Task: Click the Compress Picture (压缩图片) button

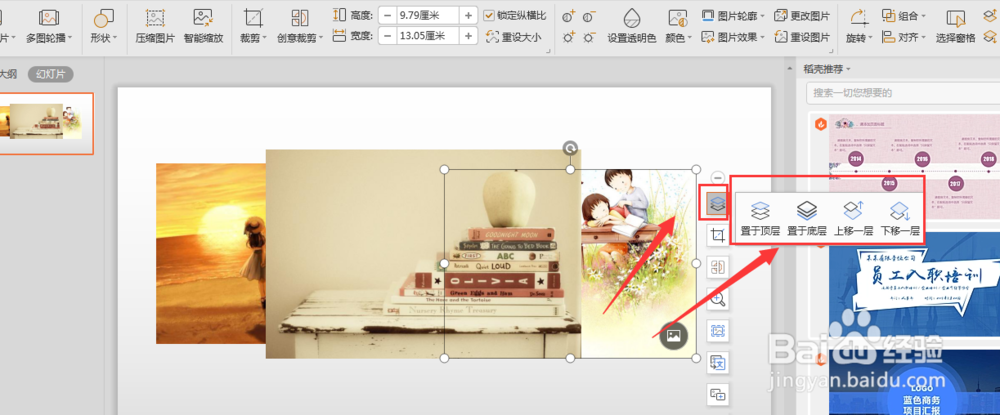Action: click(x=155, y=27)
